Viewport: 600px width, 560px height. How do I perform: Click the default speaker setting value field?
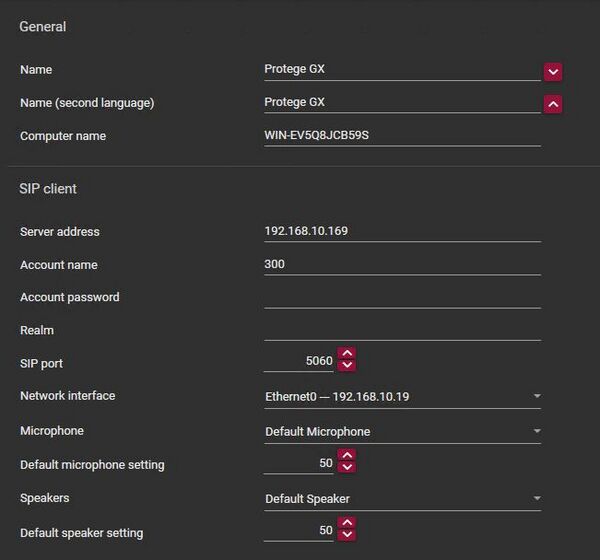[300, 530]
